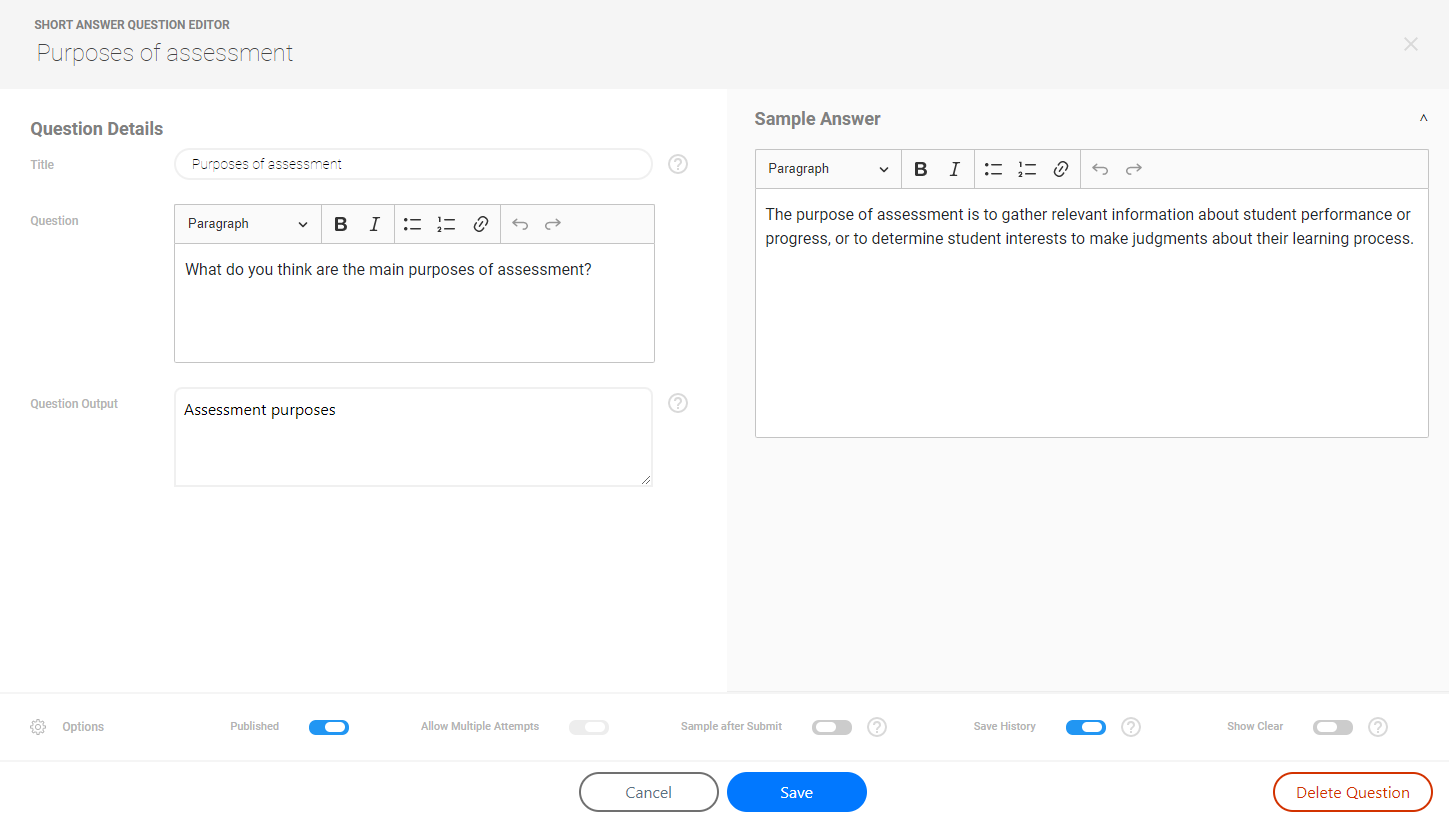Click the Options gear icon
Viewport: 1449px width, 821px height.
point(38,727)
